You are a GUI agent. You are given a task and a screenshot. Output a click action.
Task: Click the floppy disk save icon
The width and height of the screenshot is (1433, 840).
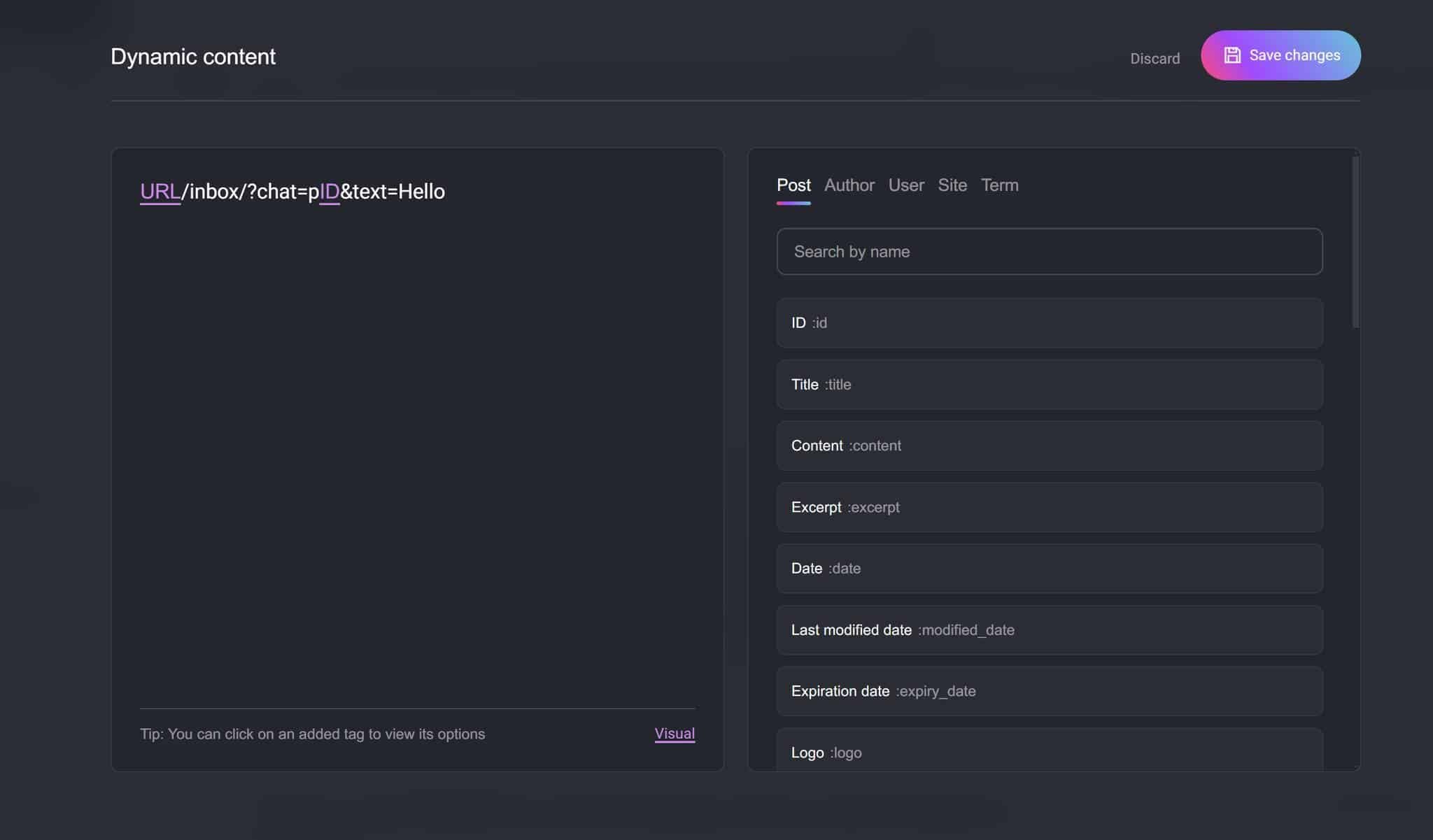(1232, 55)
